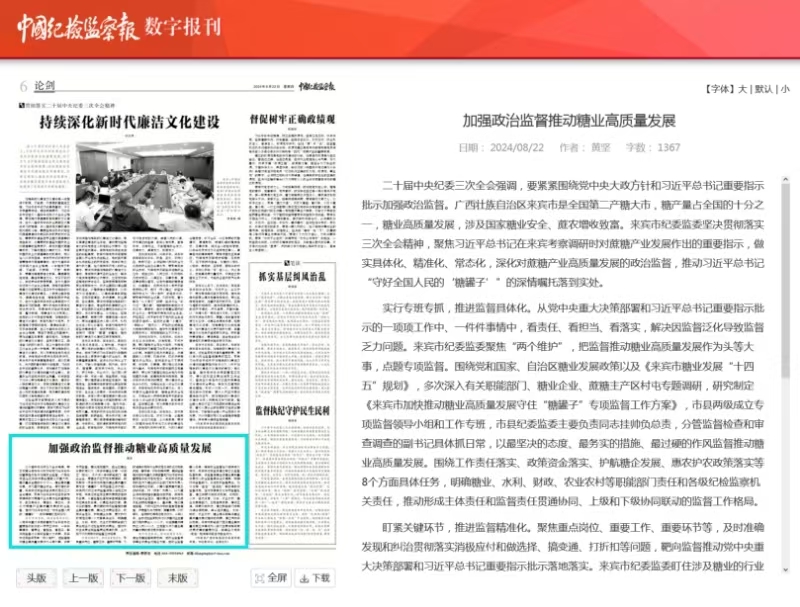Go to next page with 下一版
800x607 pixels.
point(131,578)
